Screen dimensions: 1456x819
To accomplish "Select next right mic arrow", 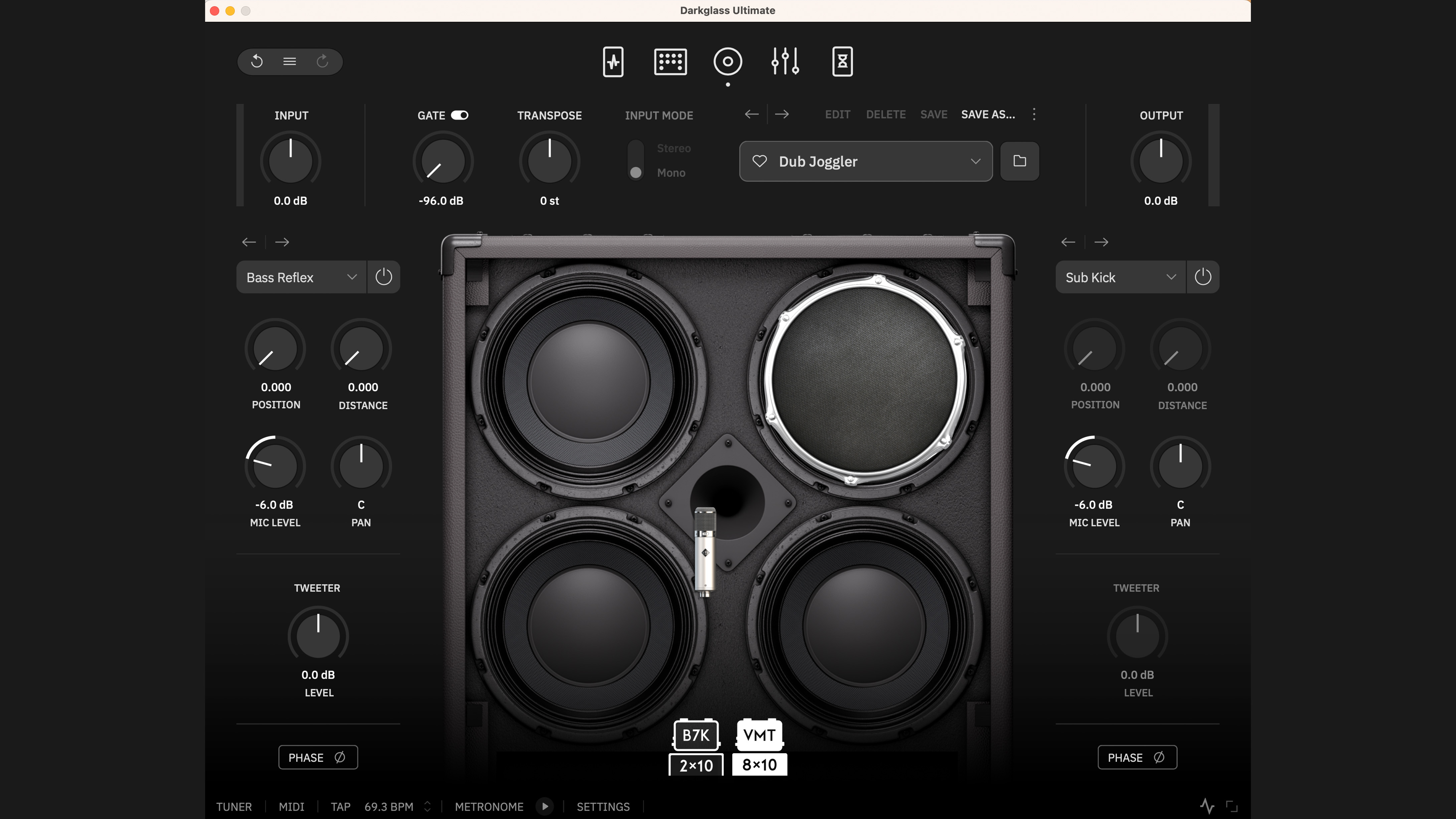I will pyautogui.click(x=1101, y=242).
